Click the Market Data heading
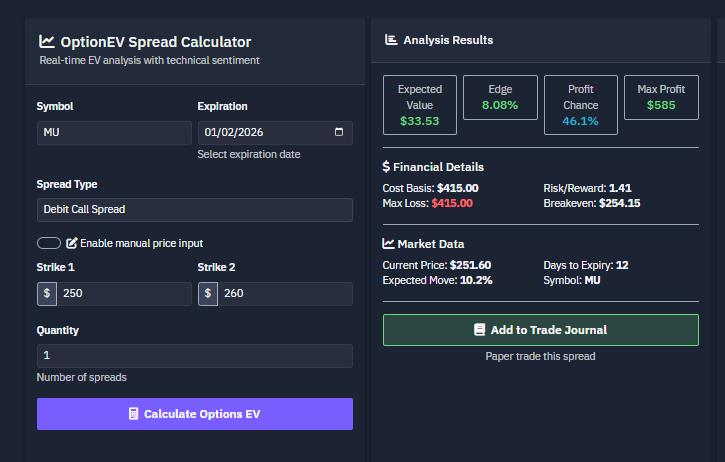This screenshot has width=725, height=462. tap(430, 244)
